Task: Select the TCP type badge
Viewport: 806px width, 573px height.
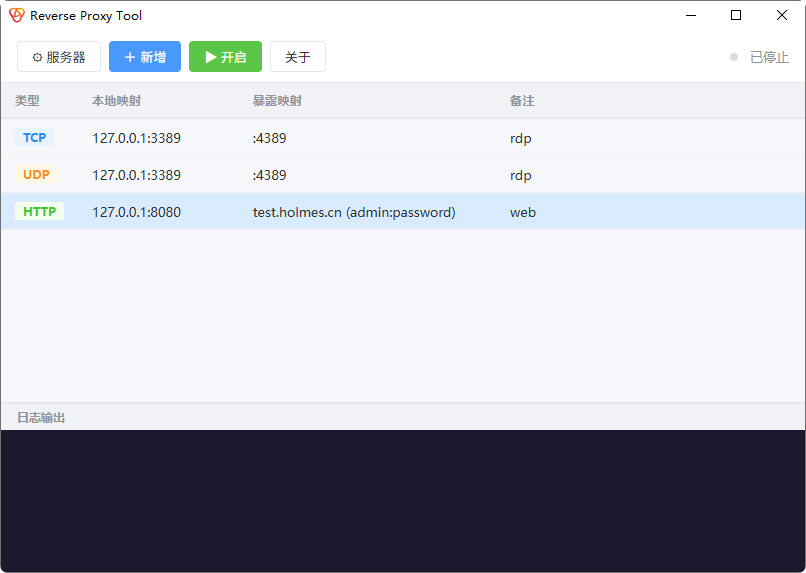Action: click(x=34, y=138)
